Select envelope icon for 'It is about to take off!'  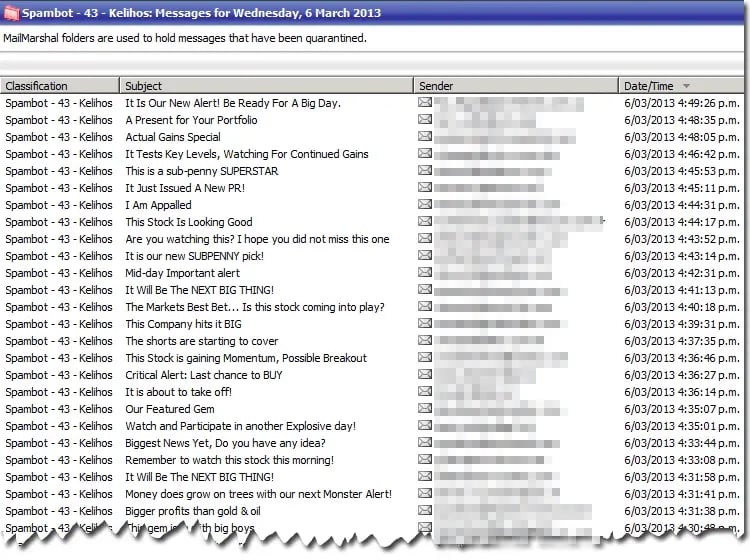pos(425,392)
